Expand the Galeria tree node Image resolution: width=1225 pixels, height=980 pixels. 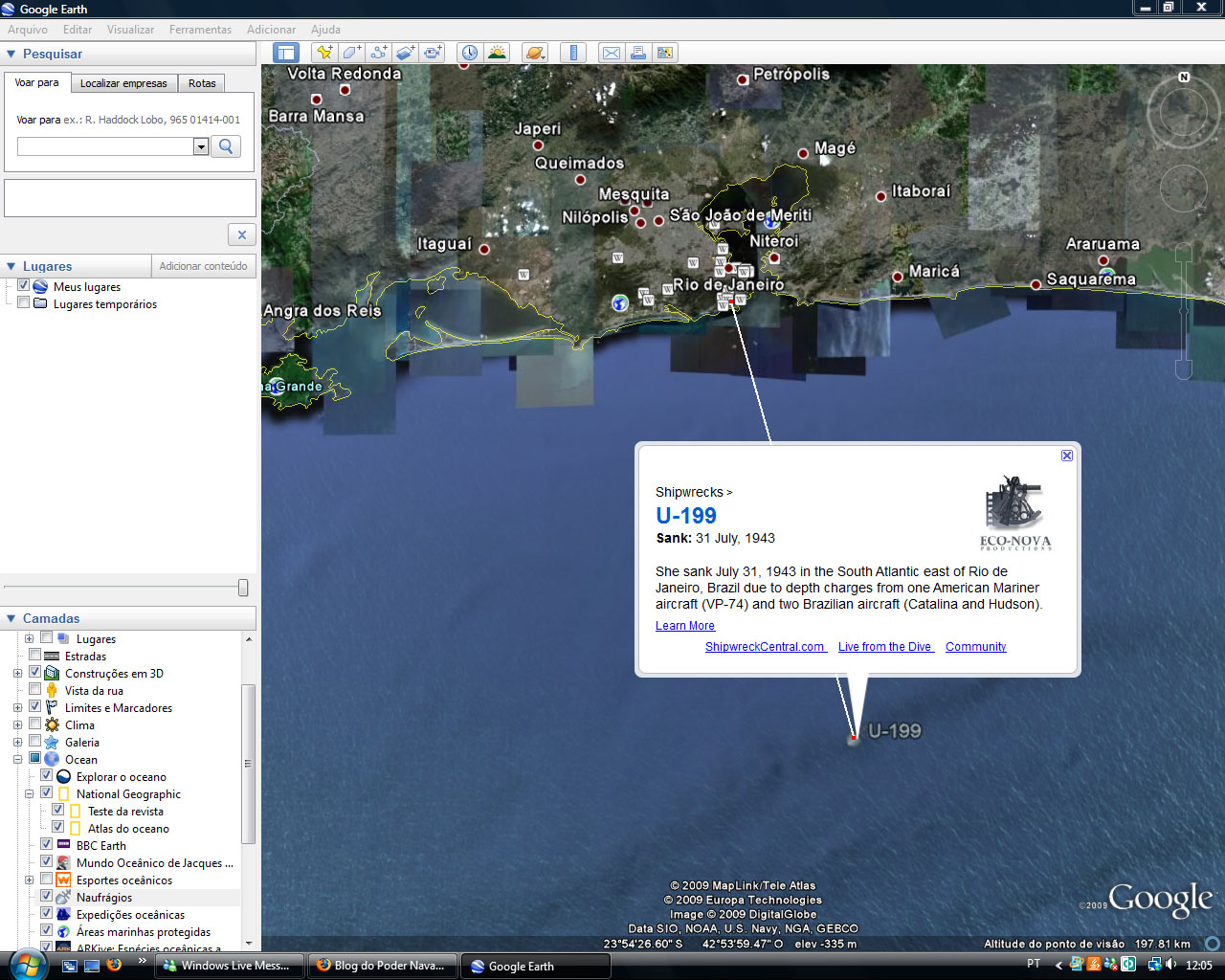[x=17, y=743]
